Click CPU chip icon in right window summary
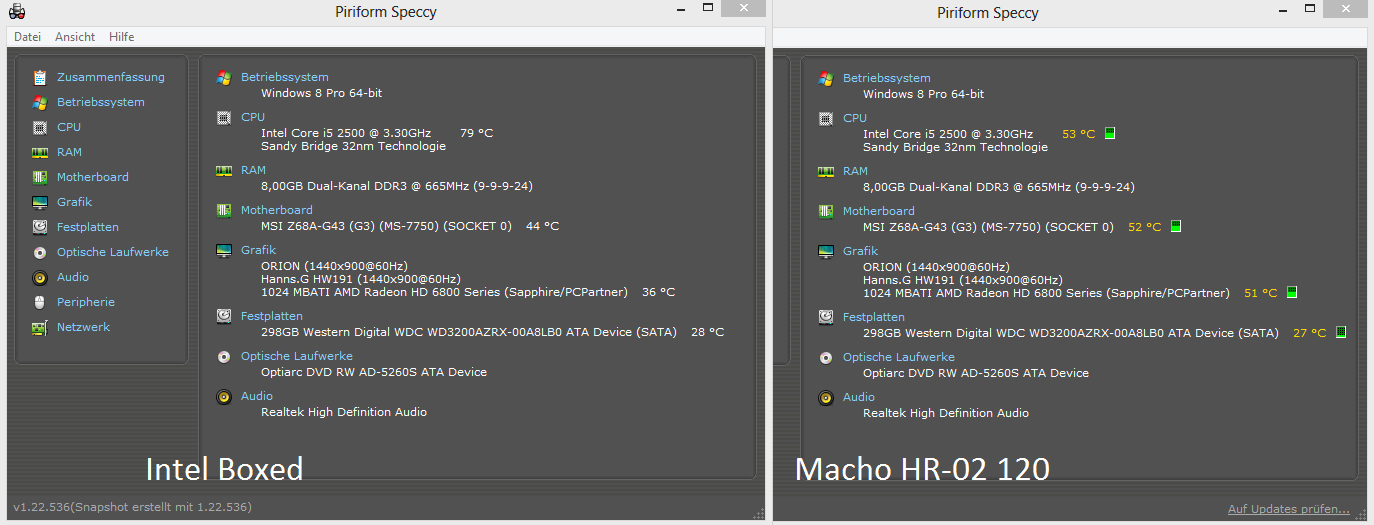The height and width of the screenshot is (525, 1374). 826,118
